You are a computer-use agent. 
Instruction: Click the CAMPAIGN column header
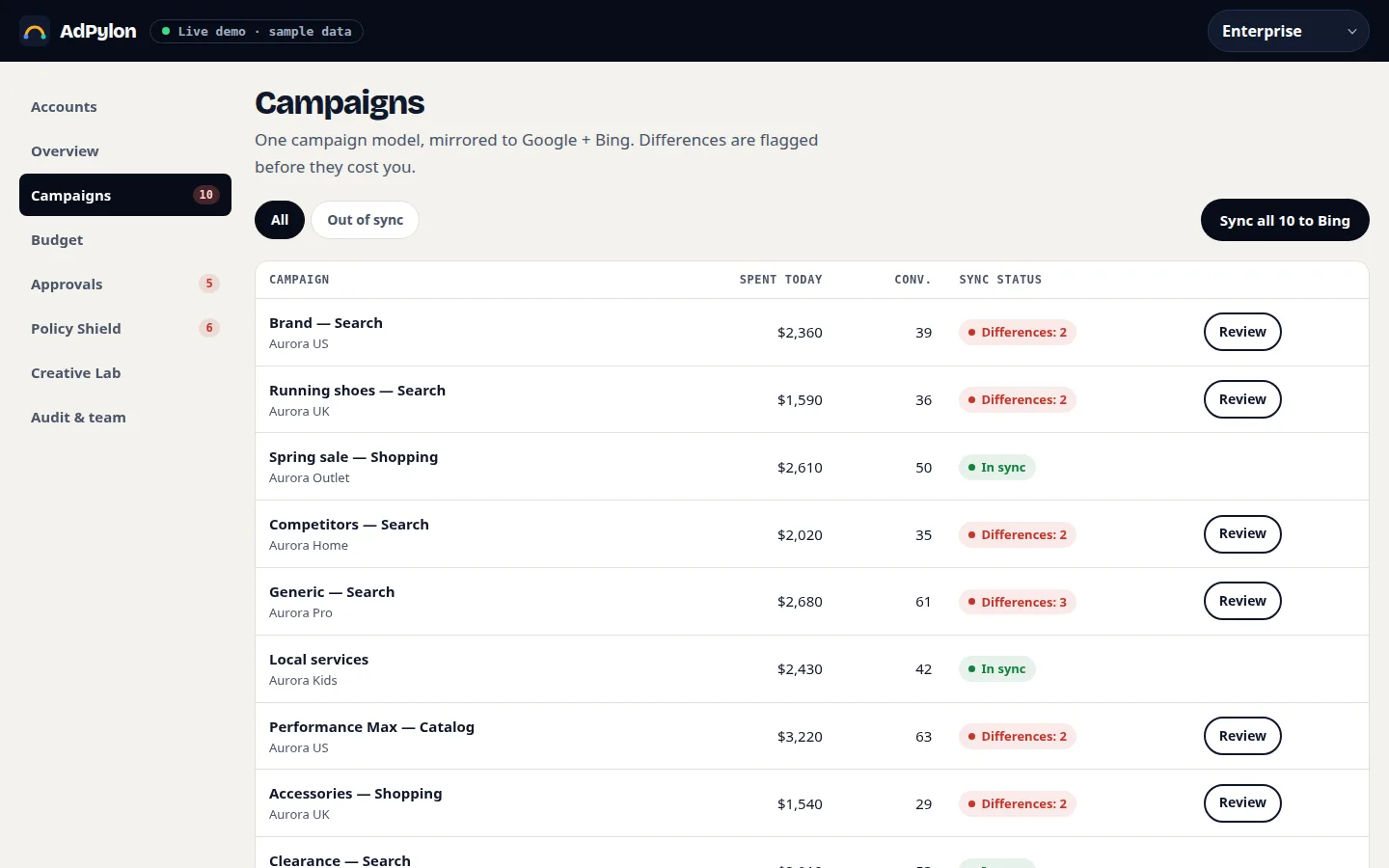click(x=299, y=280)
